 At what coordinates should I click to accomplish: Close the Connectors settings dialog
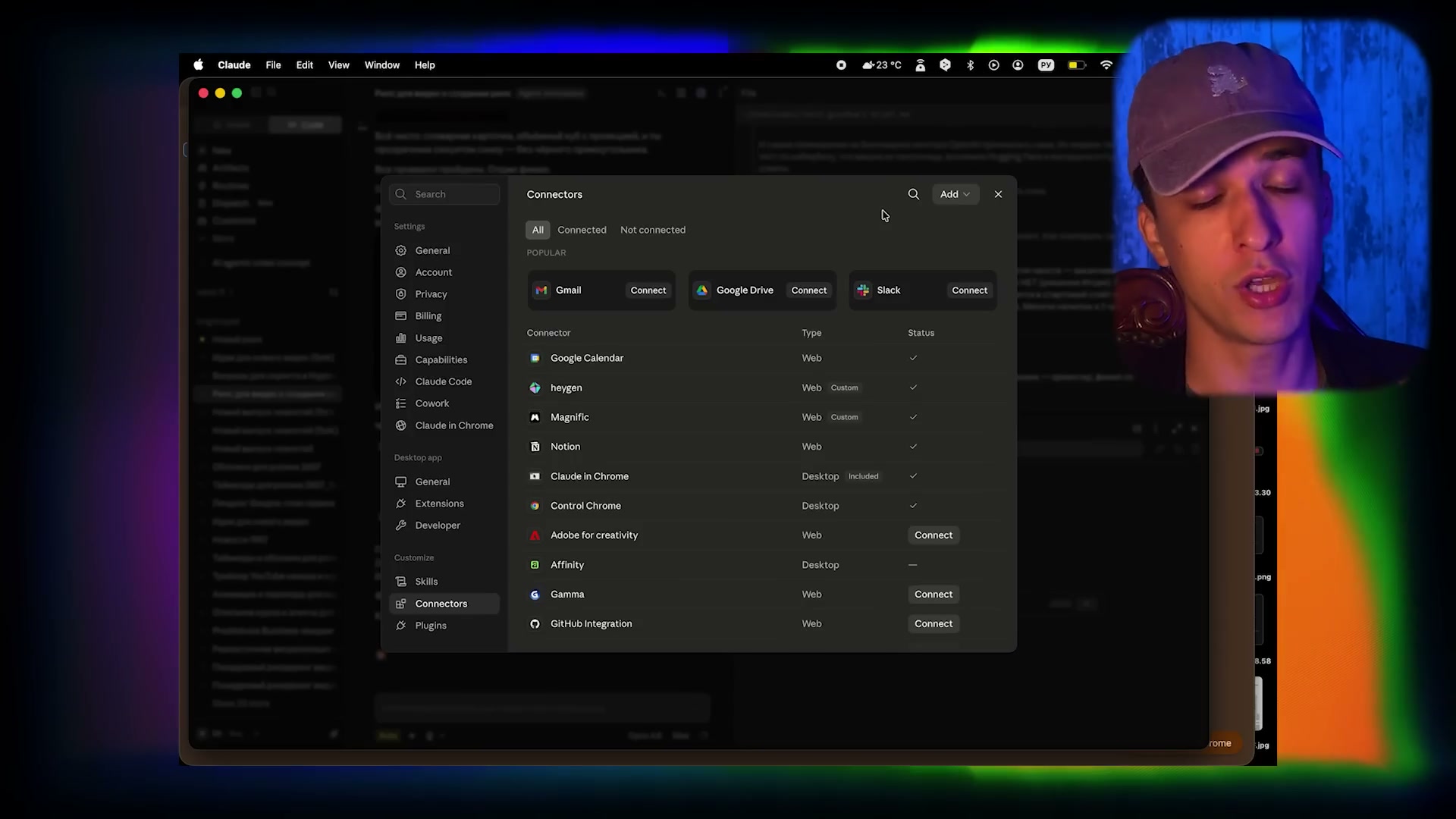[998, 194]
